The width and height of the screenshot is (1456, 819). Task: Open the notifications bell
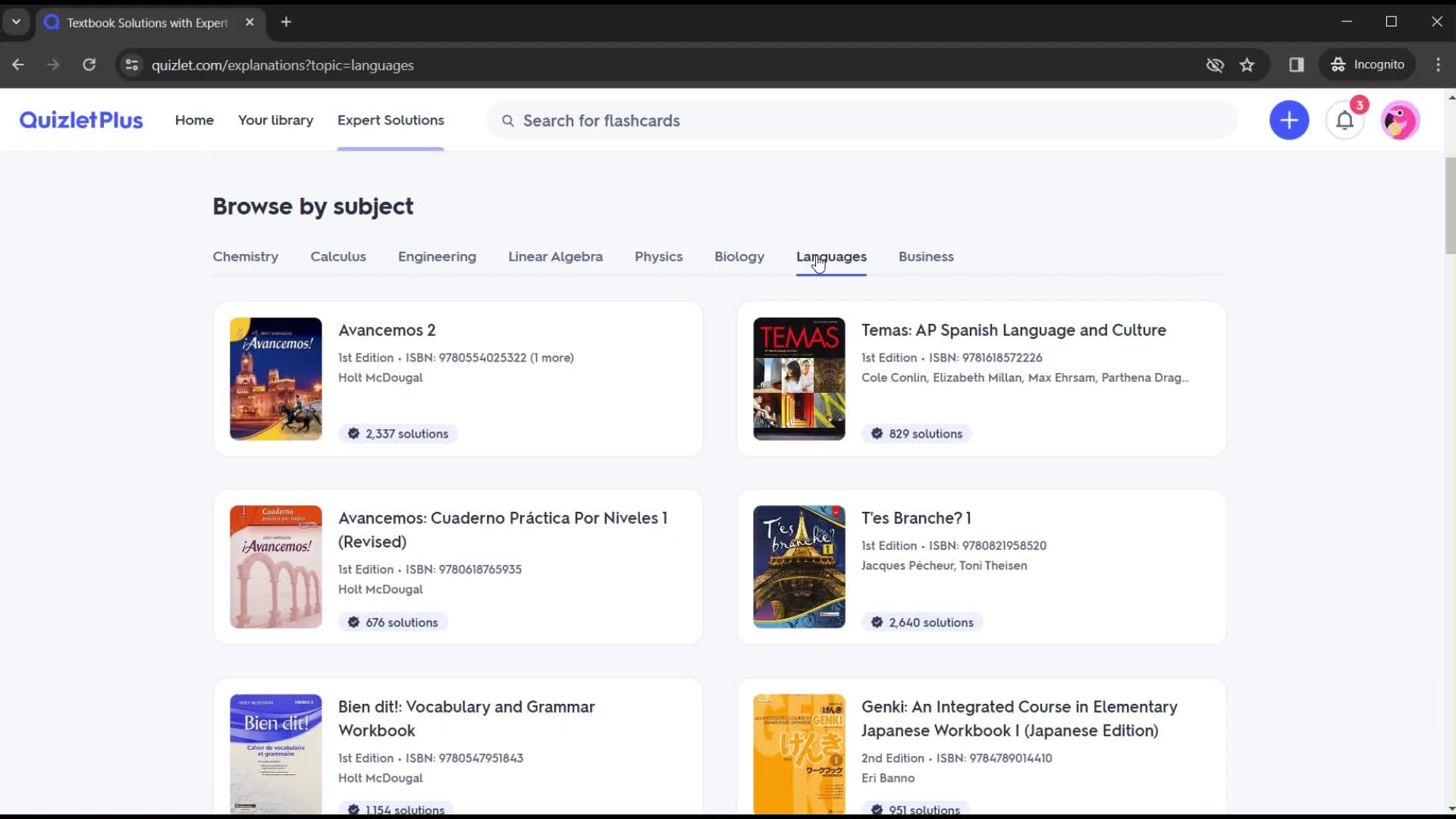pyautogui.click(x=1345, y=120)
